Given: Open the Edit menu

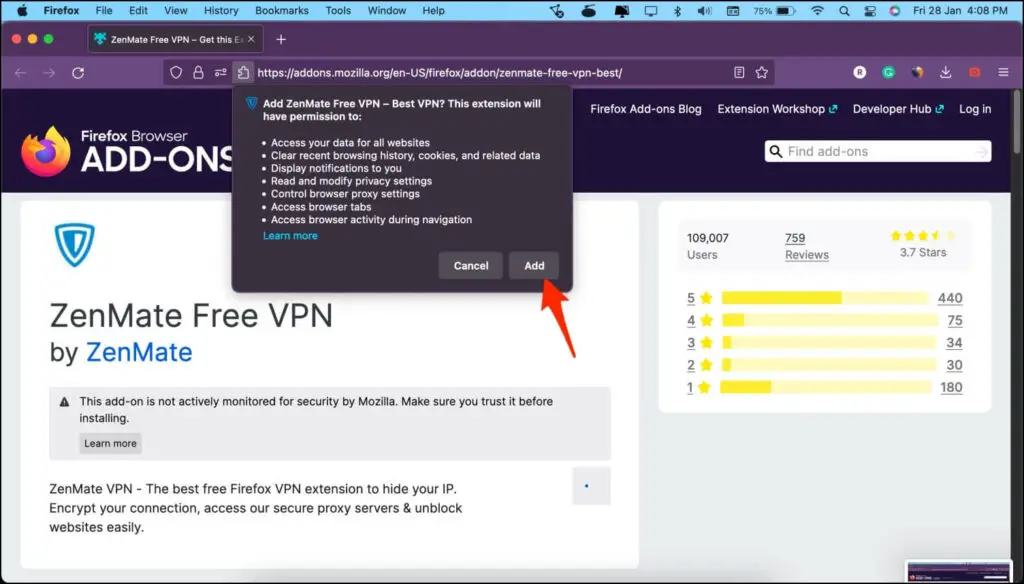Looking at the screenshot, I should pos(138,10).
